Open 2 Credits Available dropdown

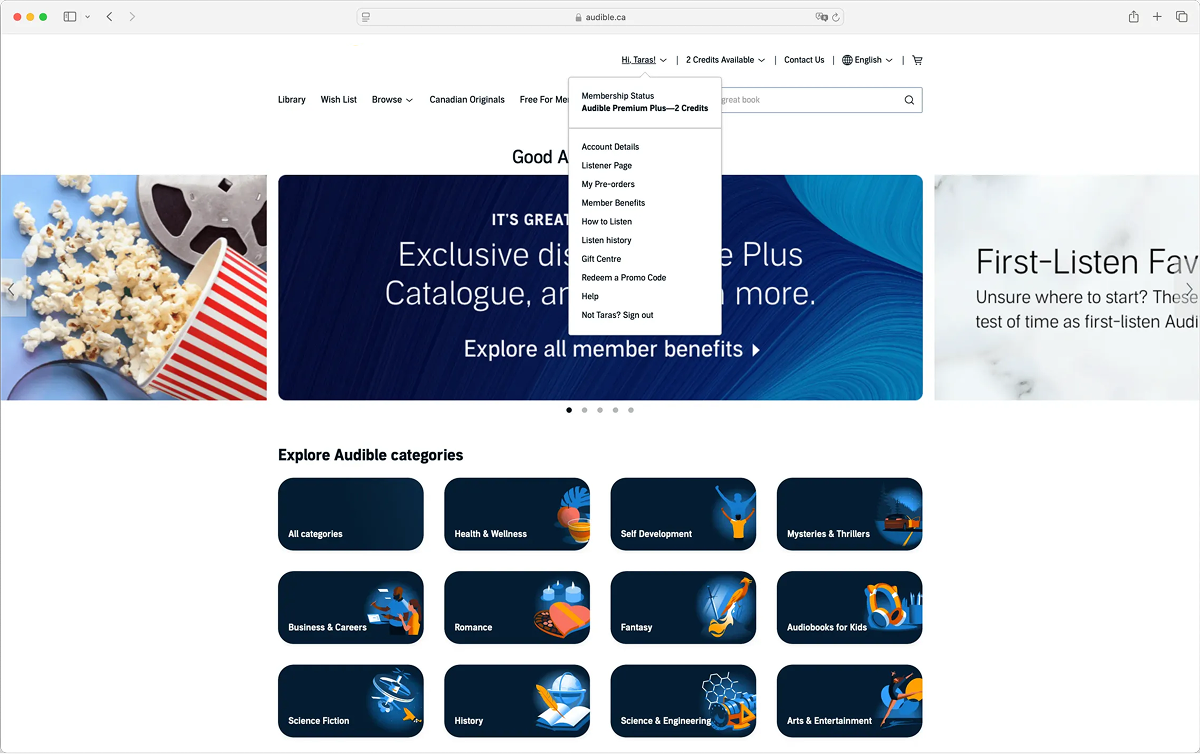click(x=725, y=60)
